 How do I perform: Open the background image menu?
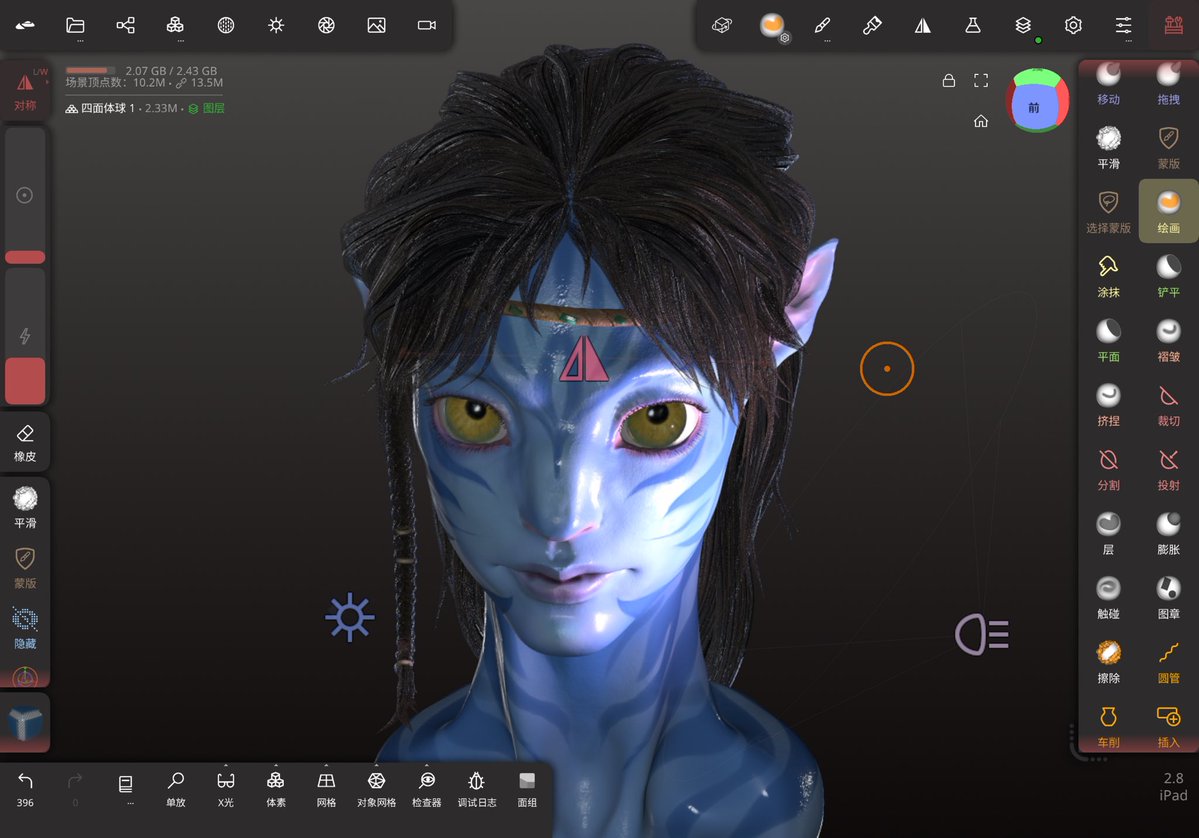tap(376, 25)
